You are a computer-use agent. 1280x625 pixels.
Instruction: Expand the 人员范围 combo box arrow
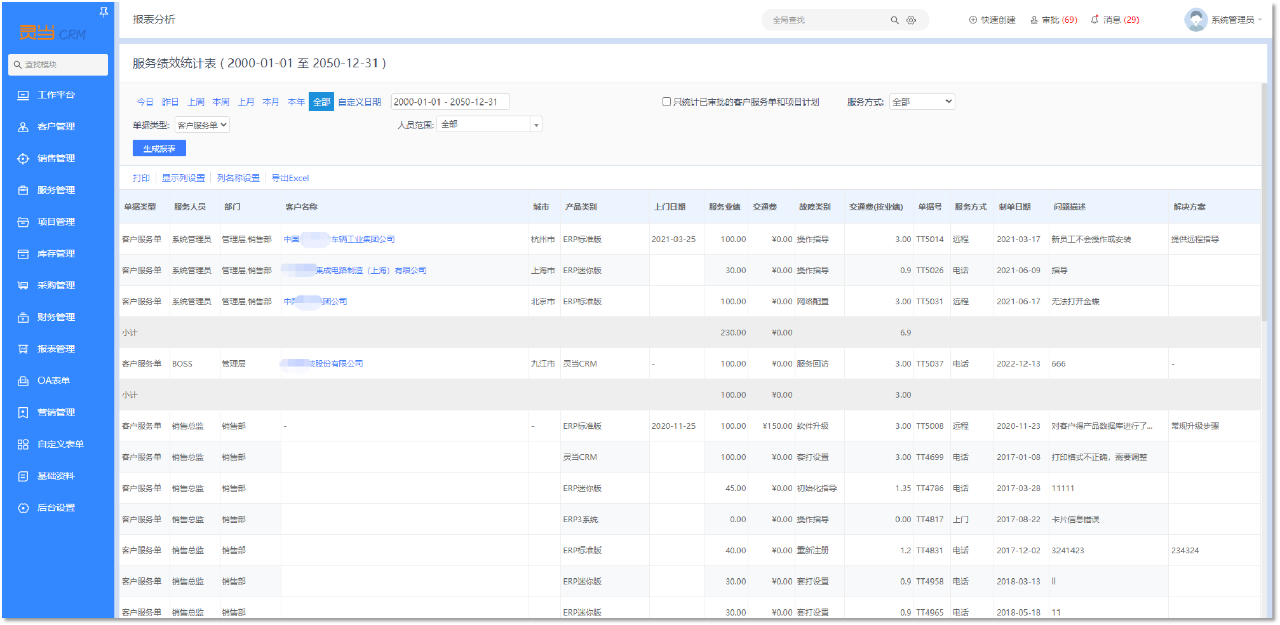click(537, 125)
